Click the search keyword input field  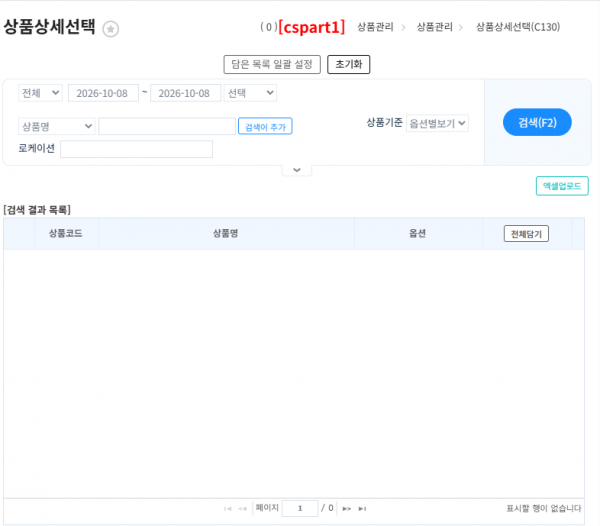click(167, 126)
